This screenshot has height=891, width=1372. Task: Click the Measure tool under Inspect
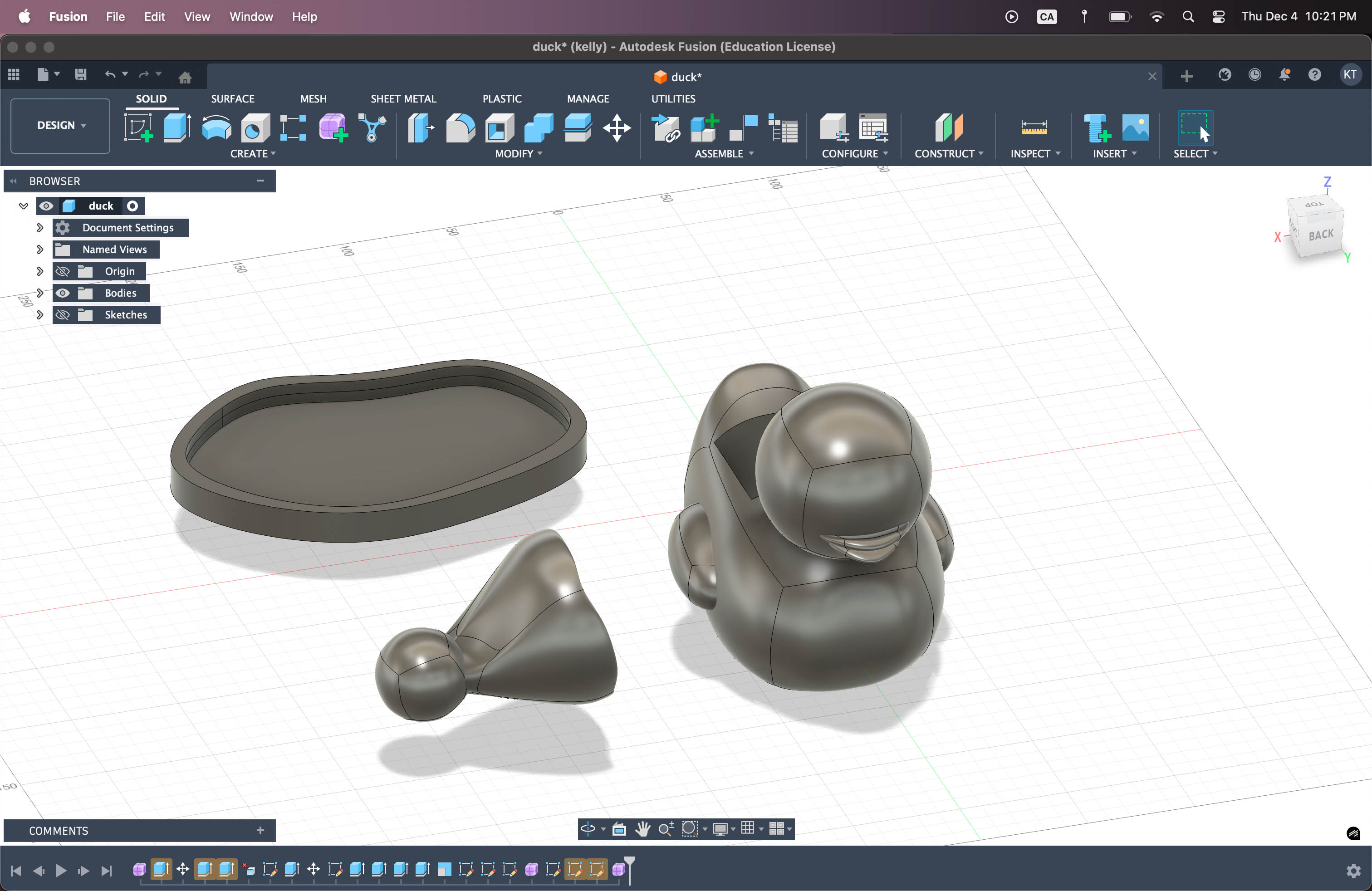coord(1034,127)
